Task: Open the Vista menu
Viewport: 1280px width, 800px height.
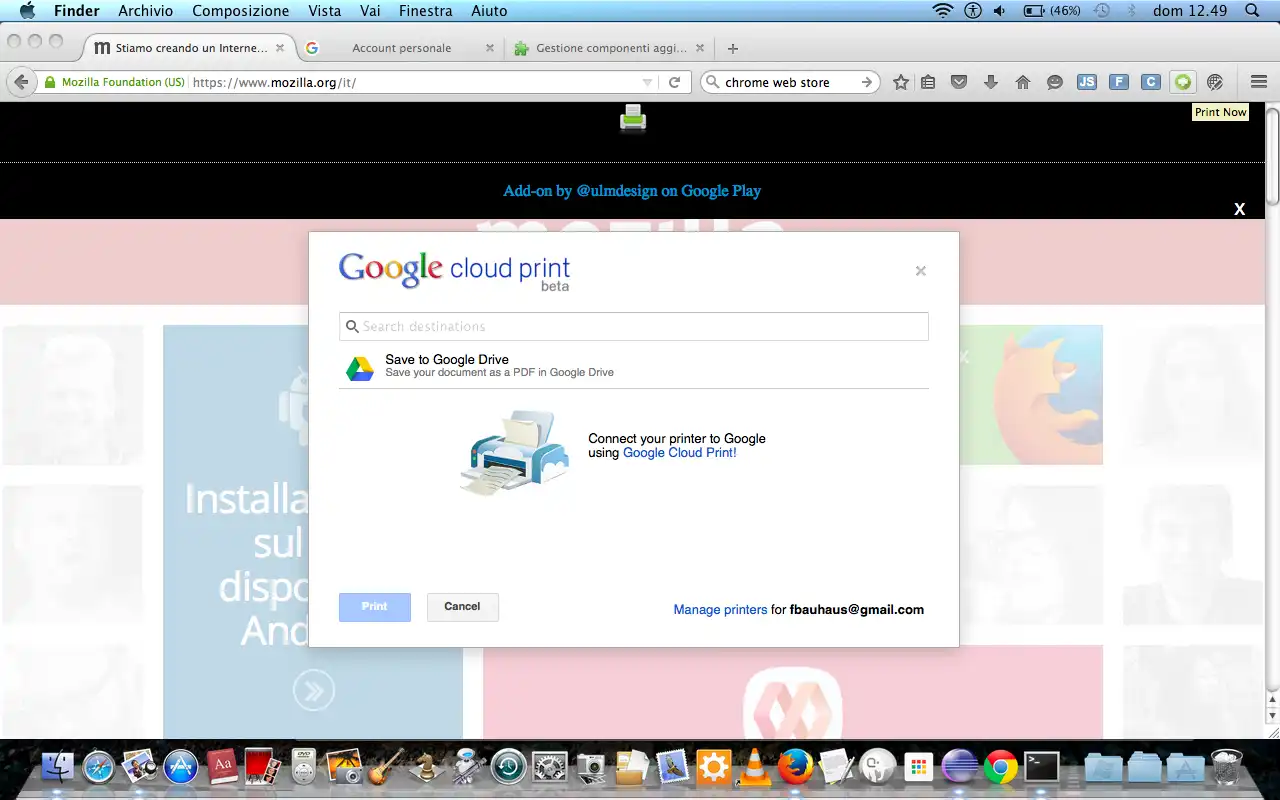Action: coord(325,11)
